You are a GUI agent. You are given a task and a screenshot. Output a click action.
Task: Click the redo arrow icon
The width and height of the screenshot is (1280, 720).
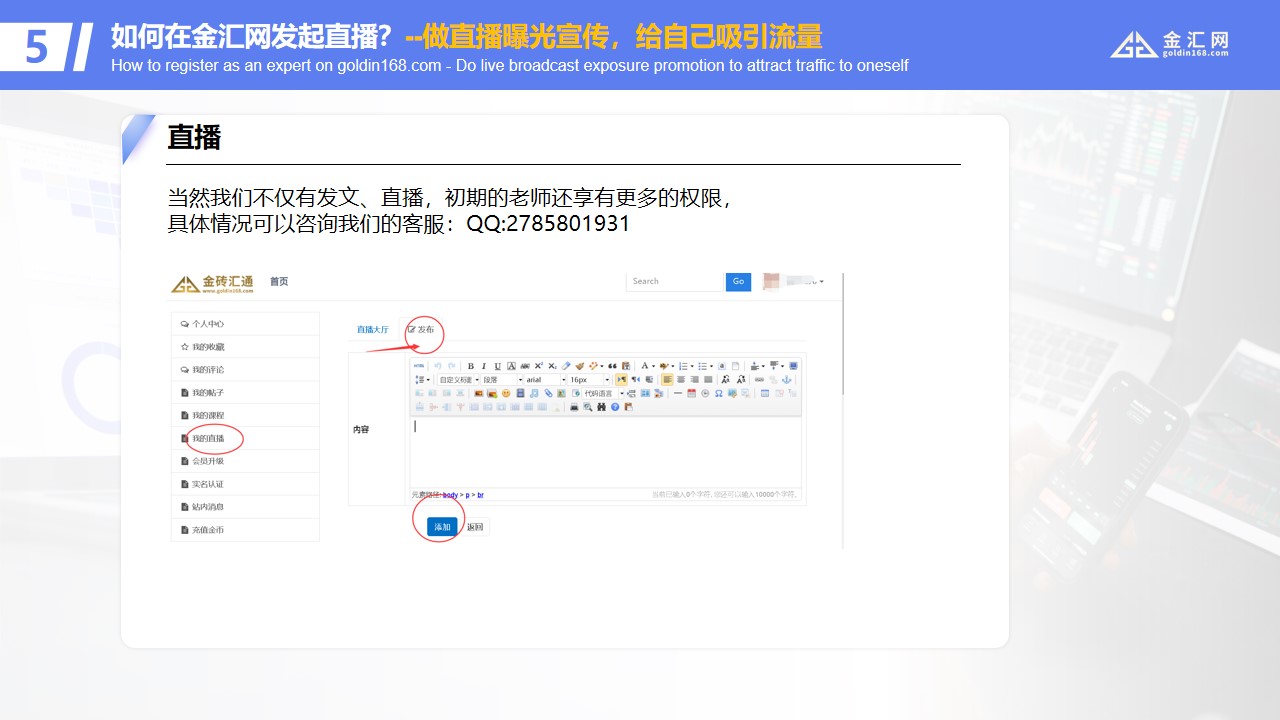click(452, 366)
